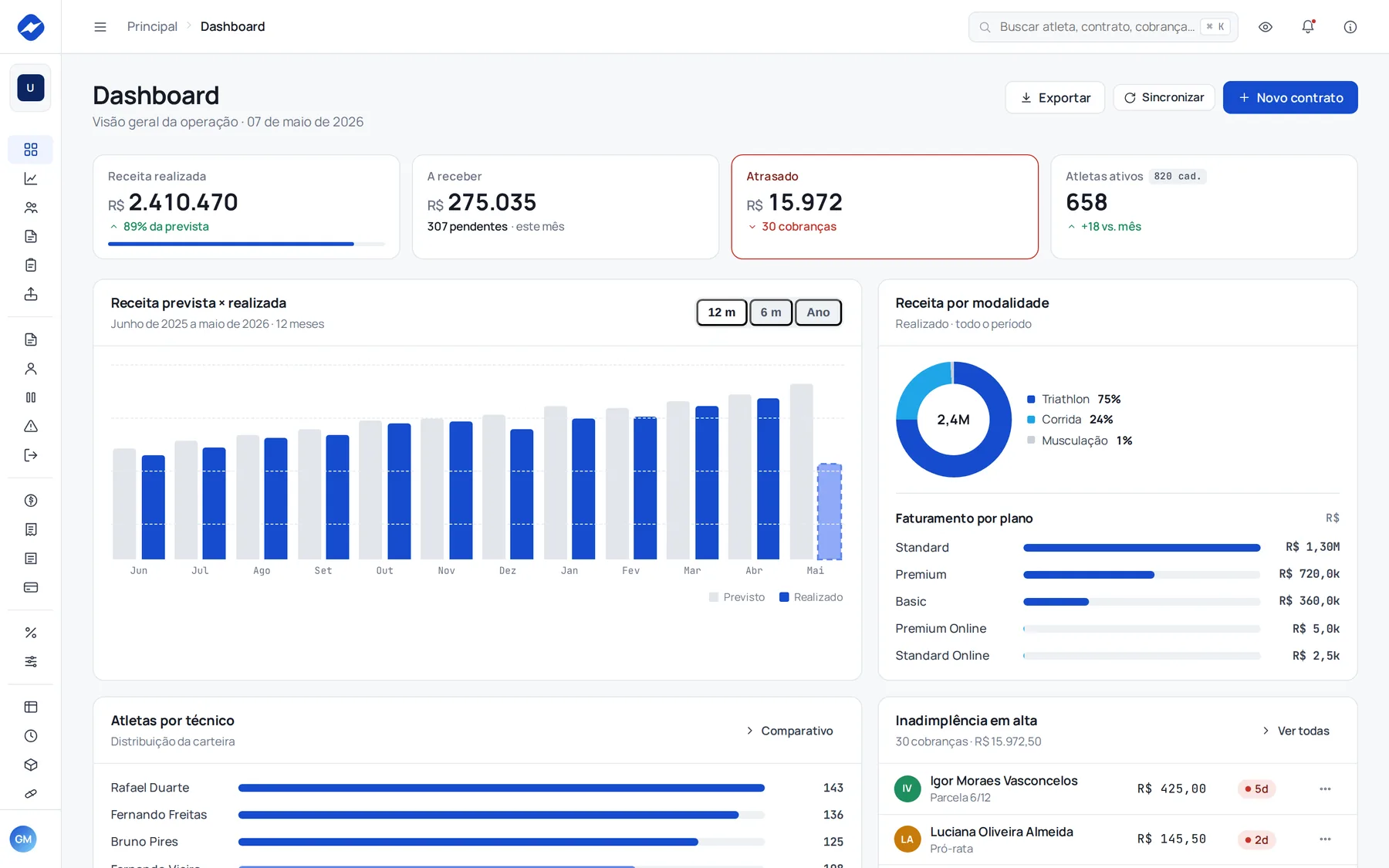Click the 30 cobranças text in Atrasado
The image size is (1389, 868).
pos(799,227)
